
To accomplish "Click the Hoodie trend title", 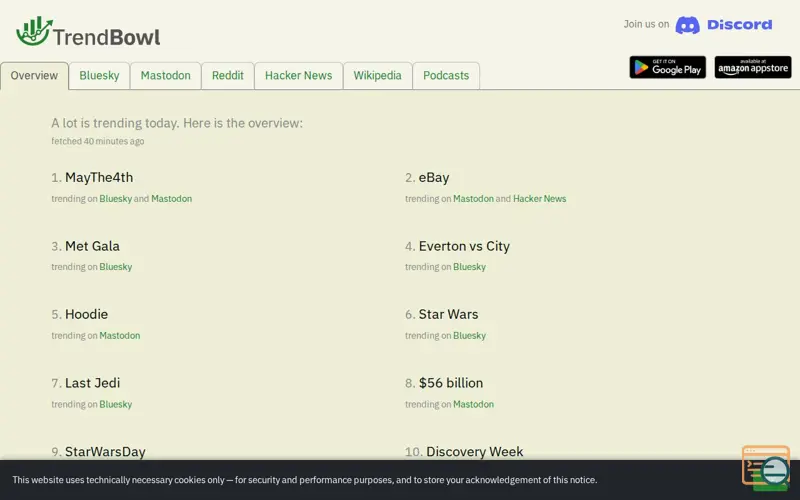I will click(86, 314).
